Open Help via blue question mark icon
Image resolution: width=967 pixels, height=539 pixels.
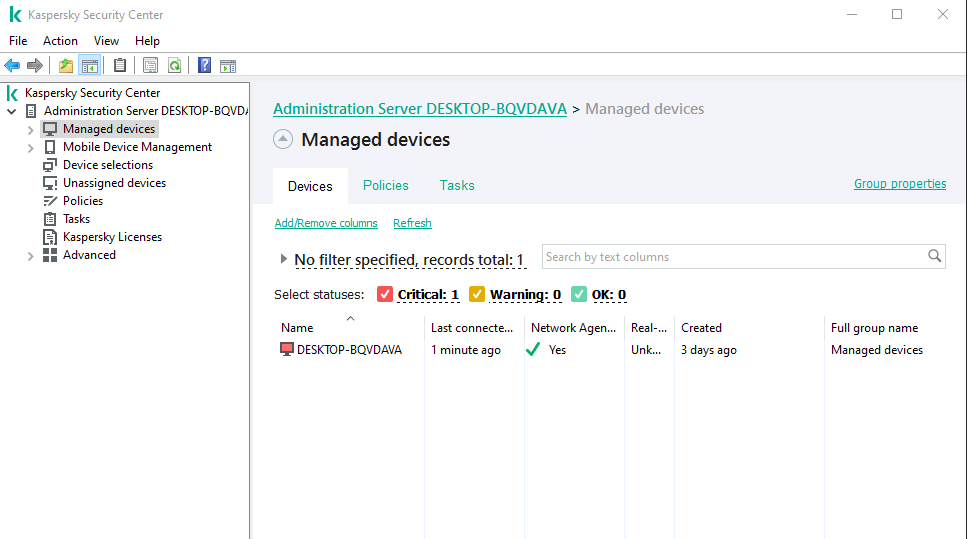(x=204, y=66)
